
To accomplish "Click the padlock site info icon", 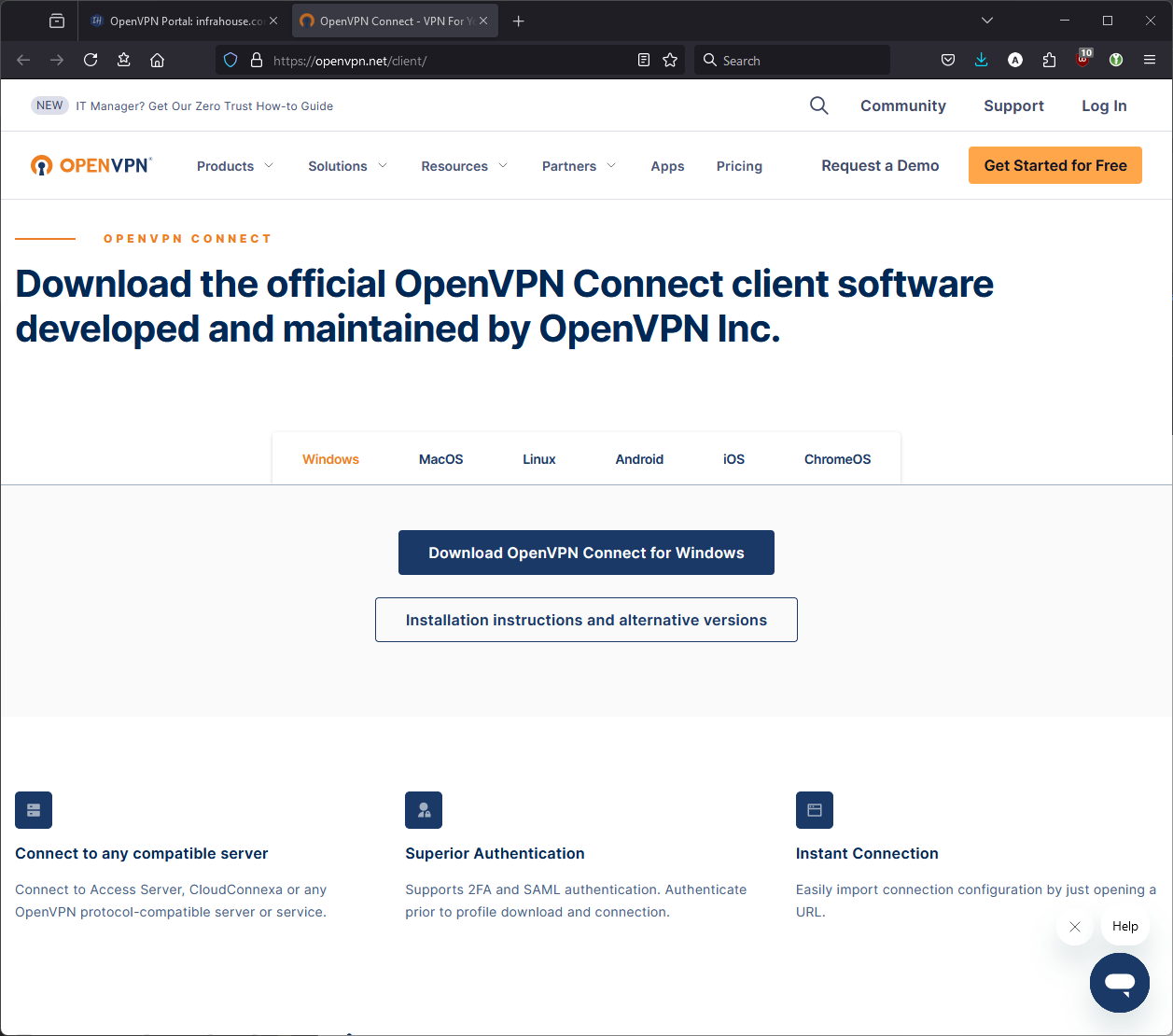I will click(257, 60).
